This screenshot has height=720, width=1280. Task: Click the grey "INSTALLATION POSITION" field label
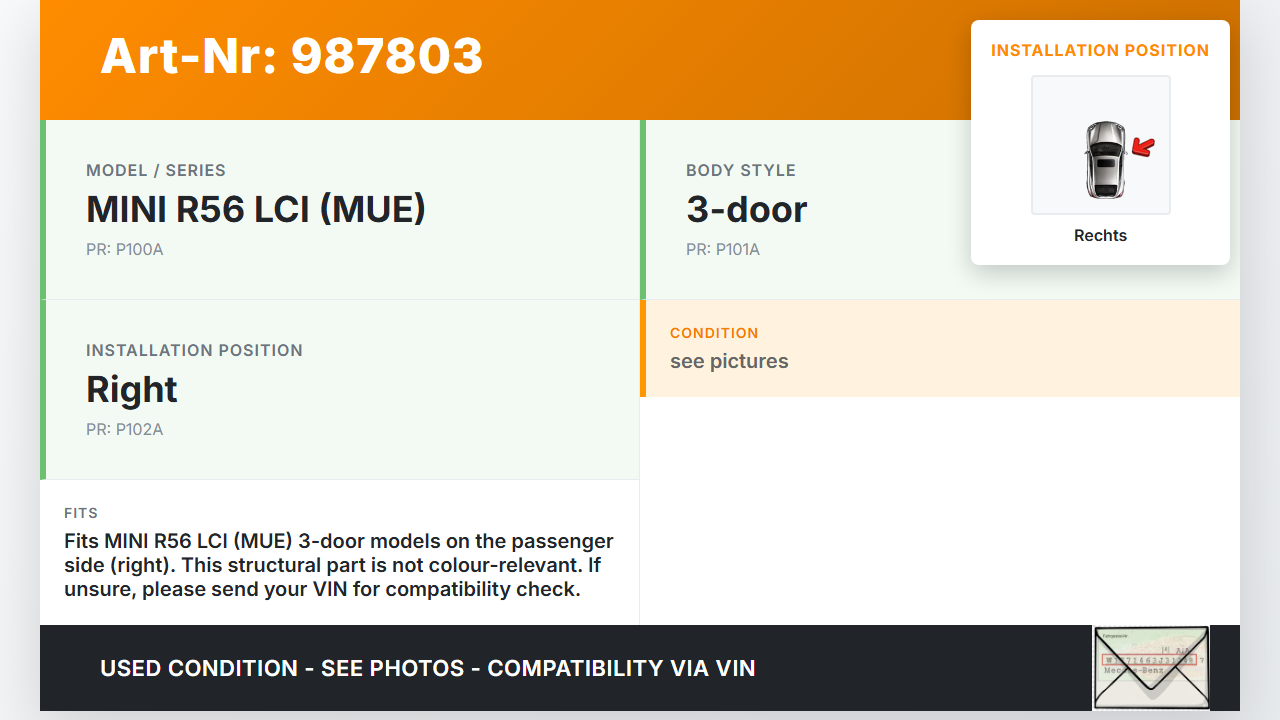[194, 350]
